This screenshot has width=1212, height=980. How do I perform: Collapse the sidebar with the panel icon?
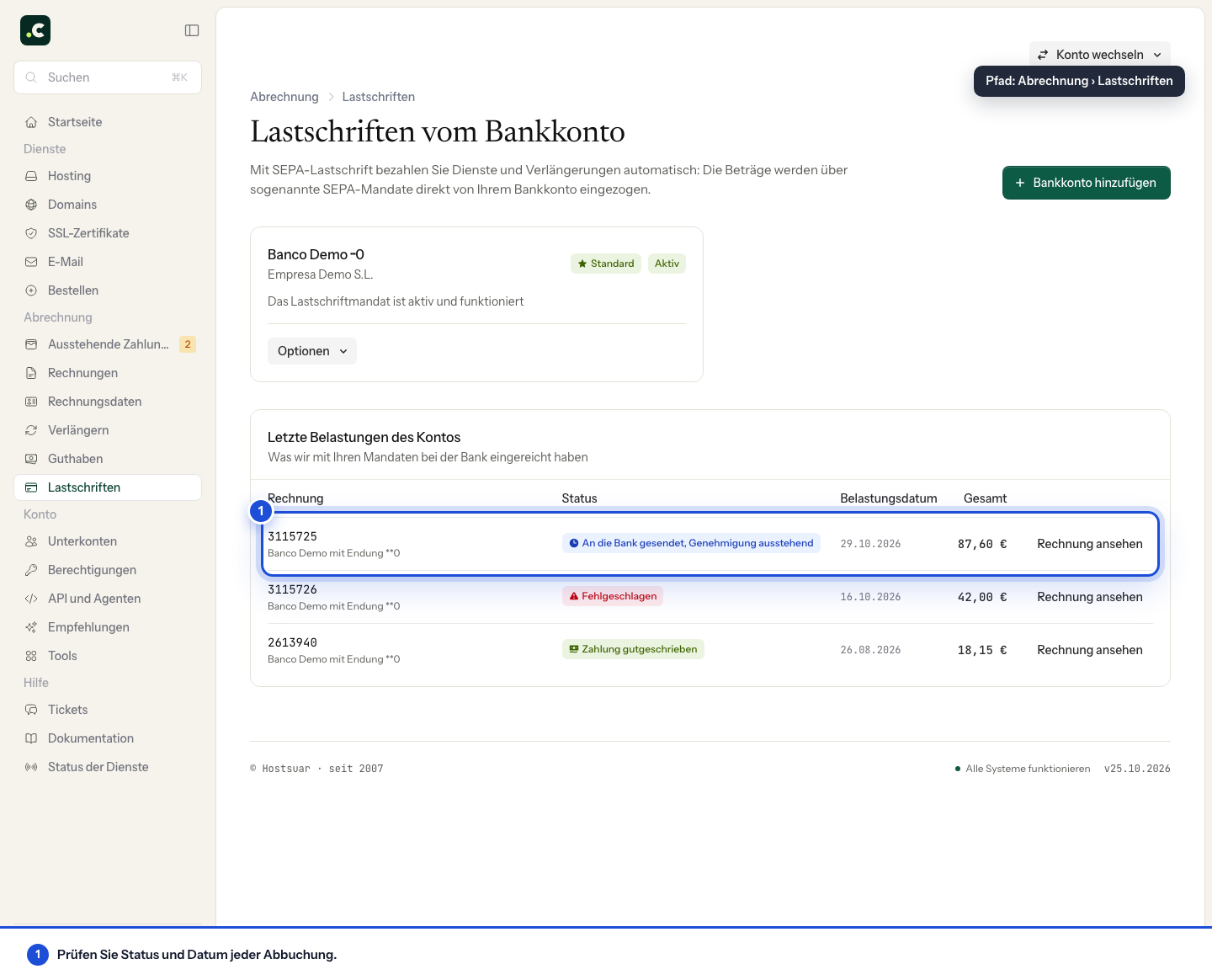coord(192,30)
